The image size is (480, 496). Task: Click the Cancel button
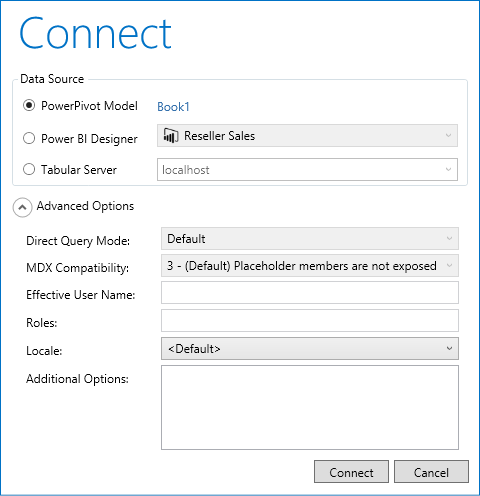click(x=431, y=472)
